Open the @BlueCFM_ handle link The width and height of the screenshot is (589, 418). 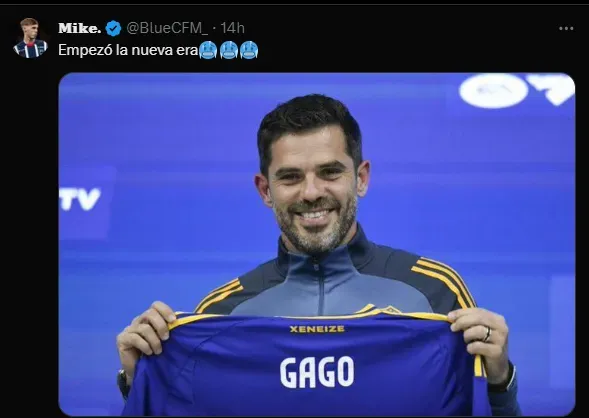167,28
